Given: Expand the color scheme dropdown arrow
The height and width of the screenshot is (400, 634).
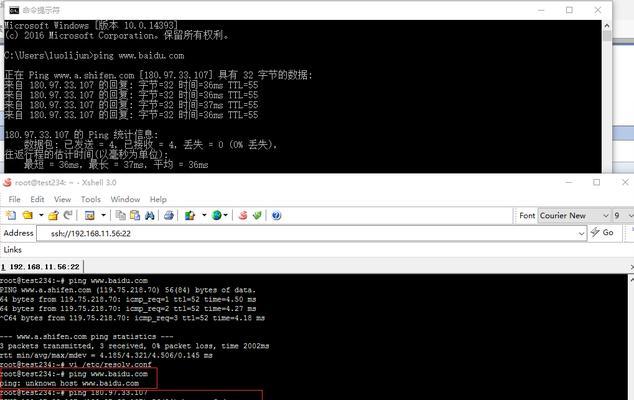Looking at the screenshot, I should click(204, 215).
